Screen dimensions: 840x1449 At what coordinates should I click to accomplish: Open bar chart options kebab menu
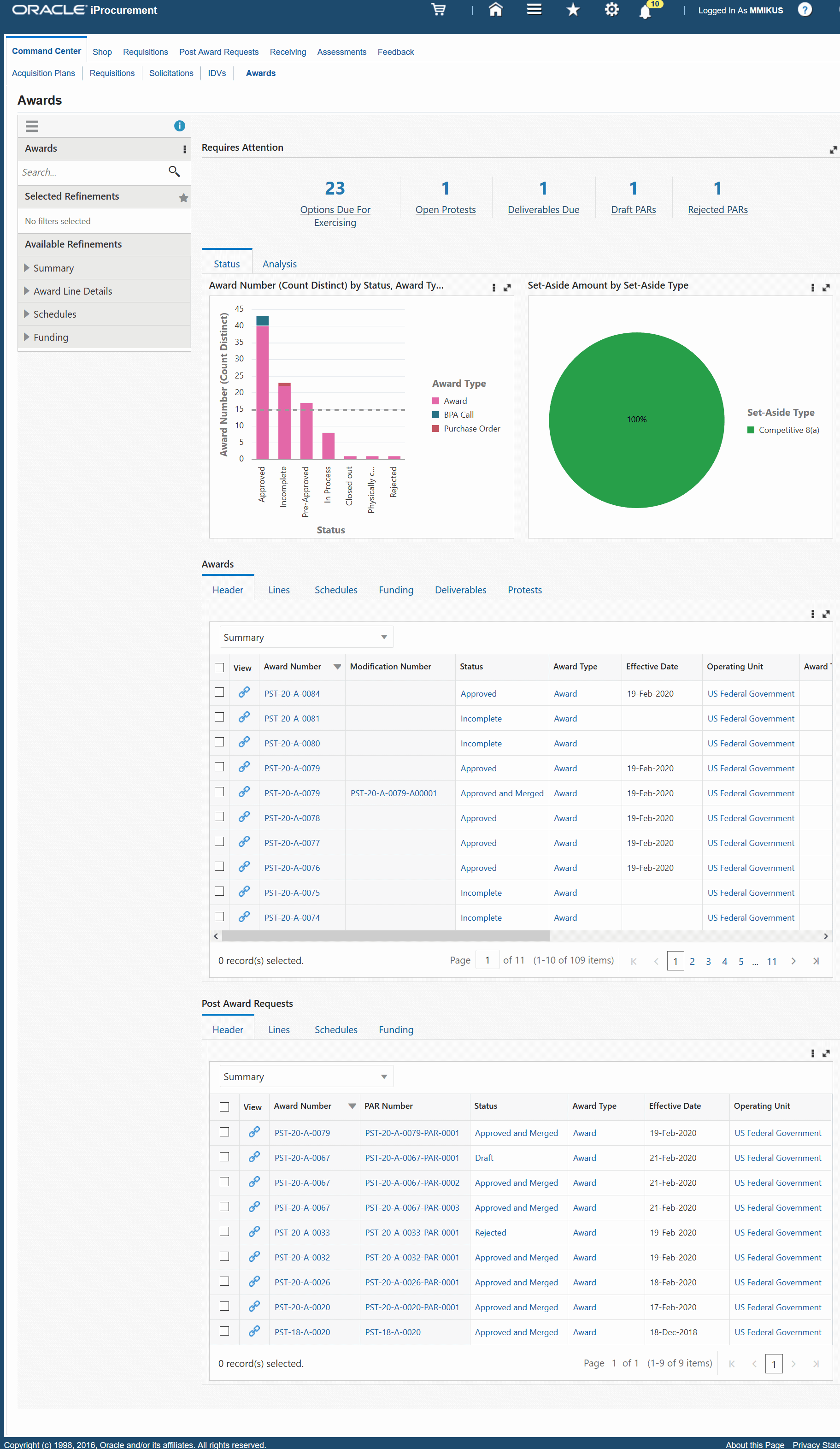click(493, 288)
